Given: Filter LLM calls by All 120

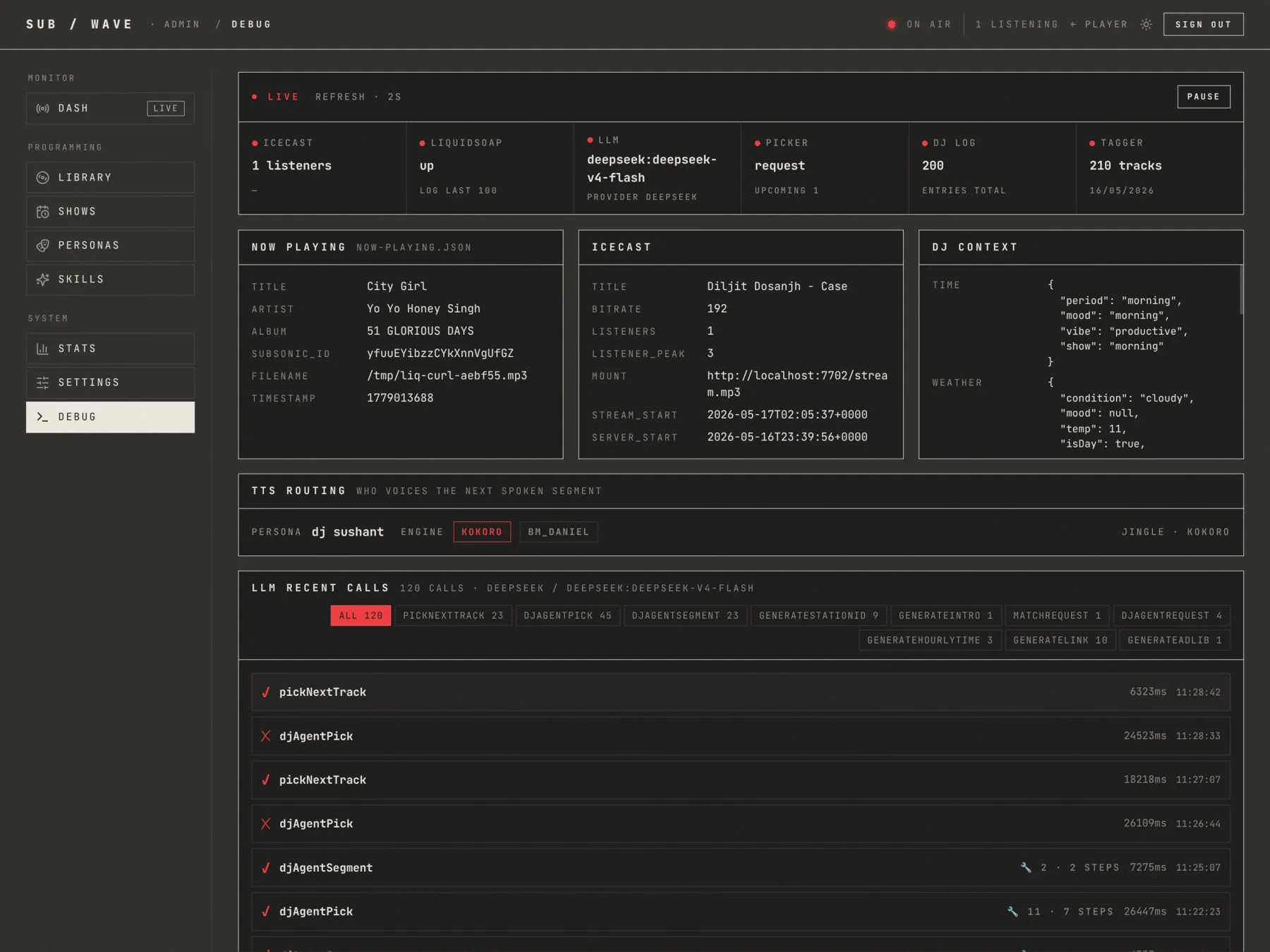Looking at the screenshot, I should pos(361,615).
